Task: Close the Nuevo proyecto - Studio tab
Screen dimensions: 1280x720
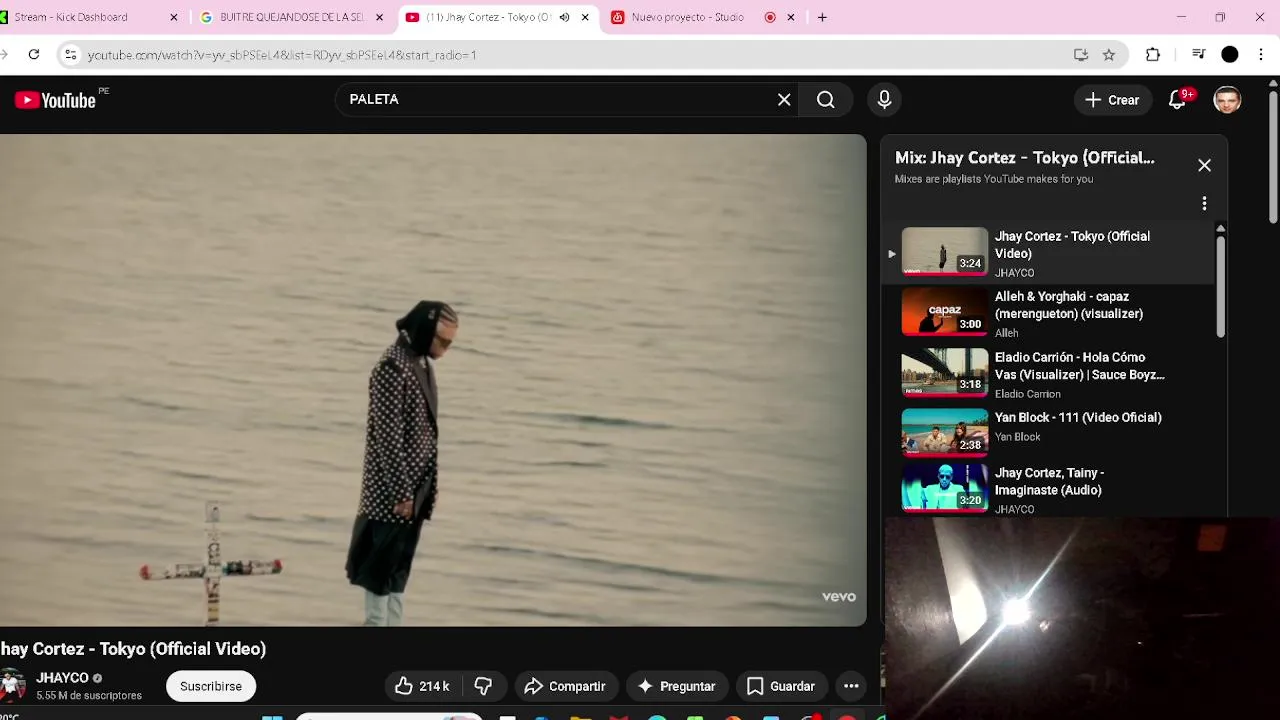Action: pos(791,17)
